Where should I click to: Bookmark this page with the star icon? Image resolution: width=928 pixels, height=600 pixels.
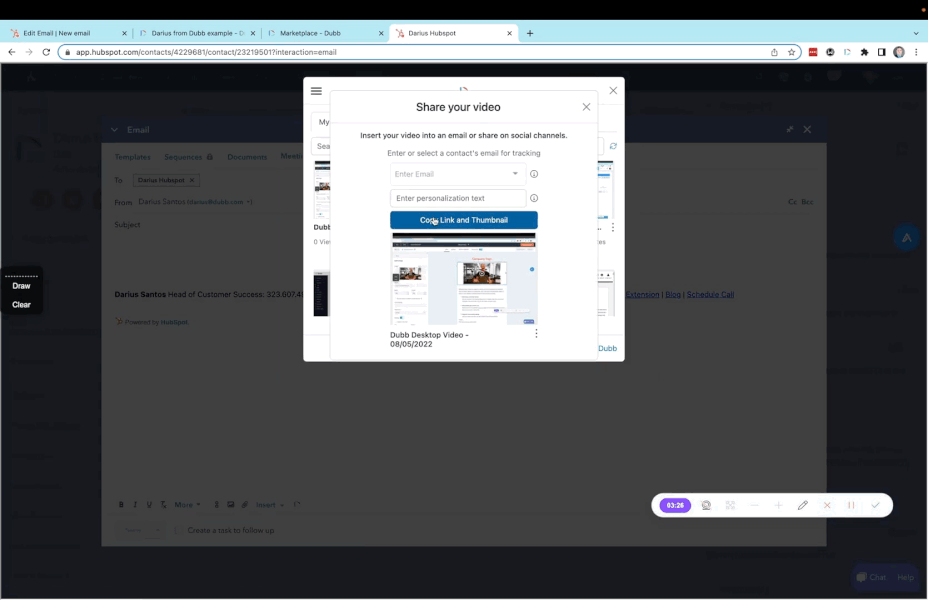[791, 52]
